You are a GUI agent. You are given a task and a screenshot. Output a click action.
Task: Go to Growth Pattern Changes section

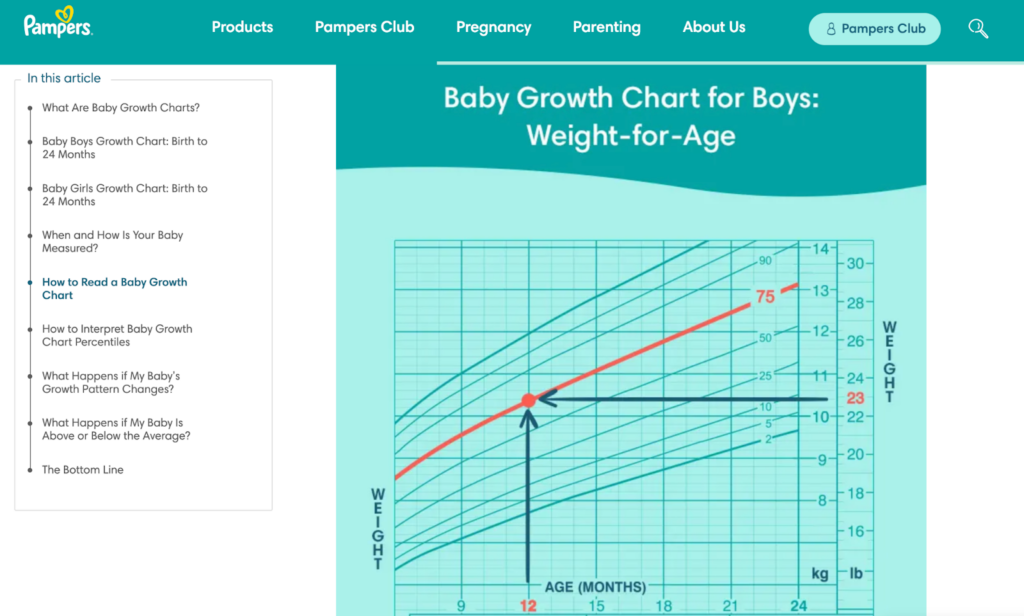(x=111, y=382)
